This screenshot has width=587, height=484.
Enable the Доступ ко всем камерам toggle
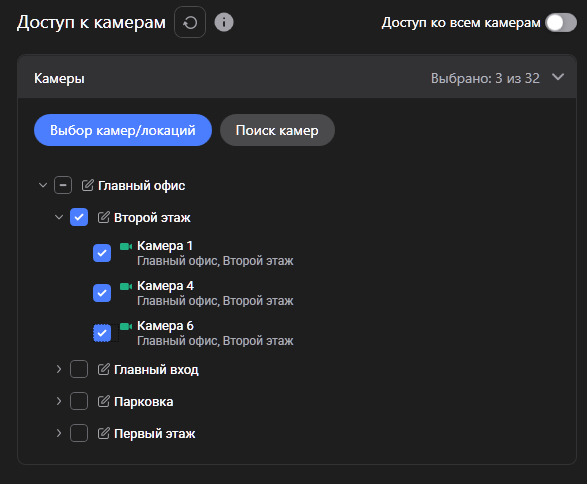(560, 22)
